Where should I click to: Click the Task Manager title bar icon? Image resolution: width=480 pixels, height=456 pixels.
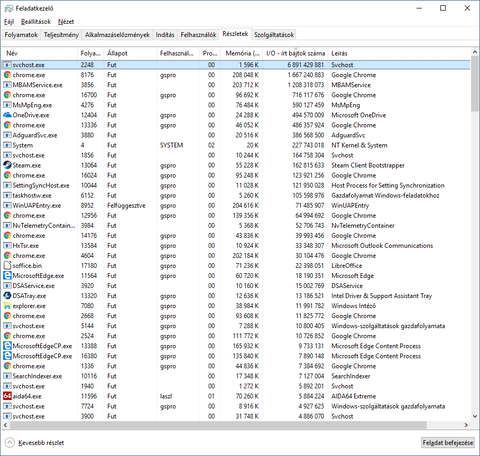[x=9, y=8]
